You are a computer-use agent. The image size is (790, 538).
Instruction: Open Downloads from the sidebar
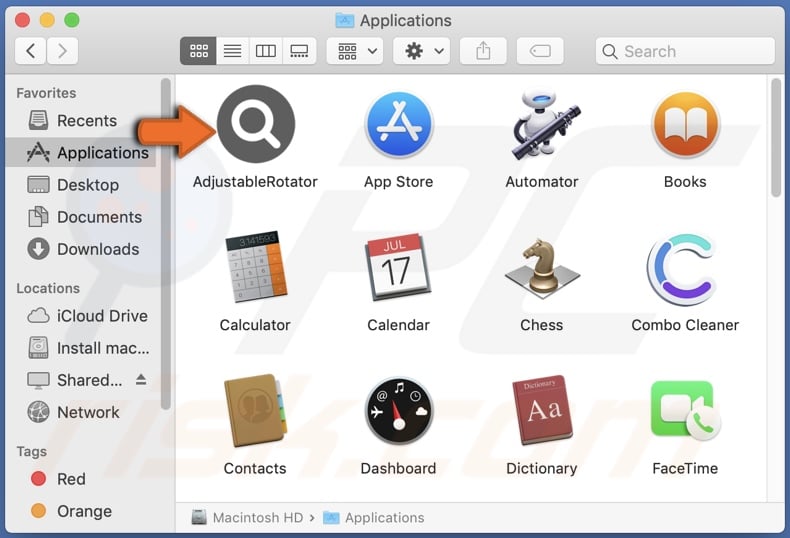coord(81,249)
